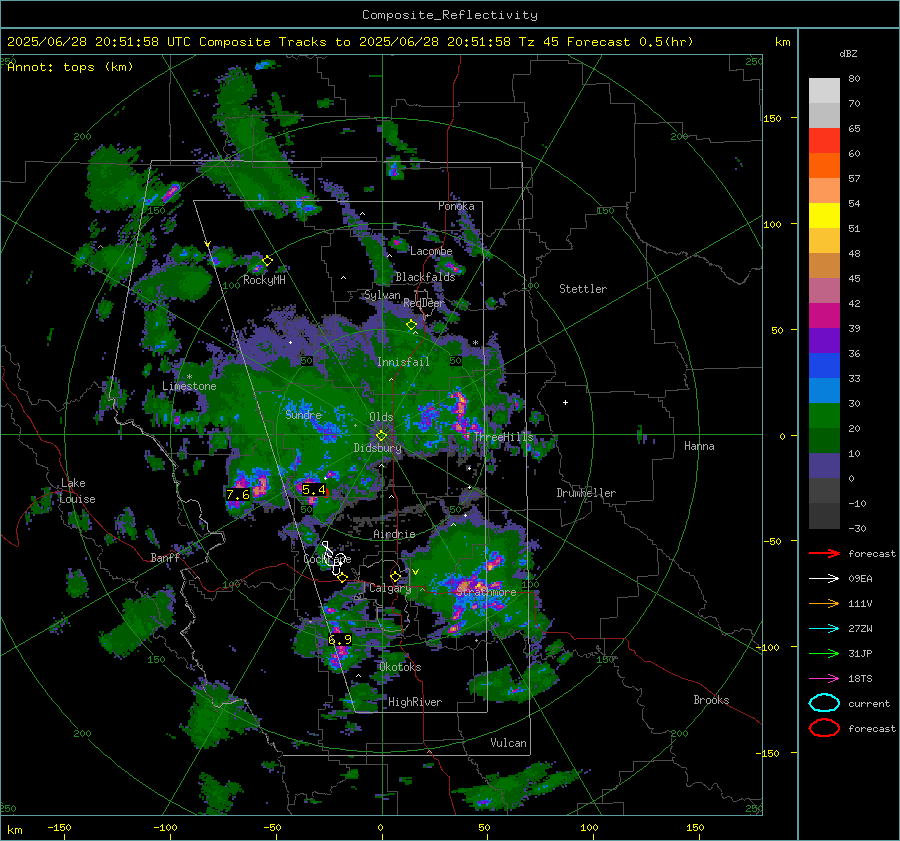Click the Didsbury town label

pyautogui.click(x=378, y=448)
